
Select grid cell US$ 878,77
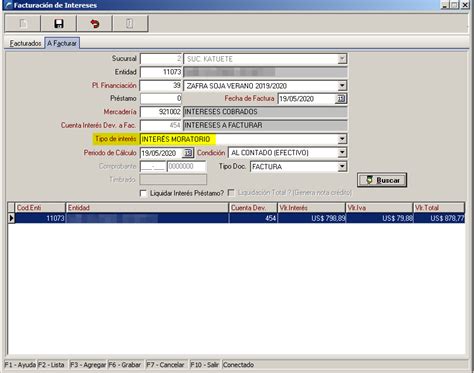pyautogui.click(x=439, y=218)
